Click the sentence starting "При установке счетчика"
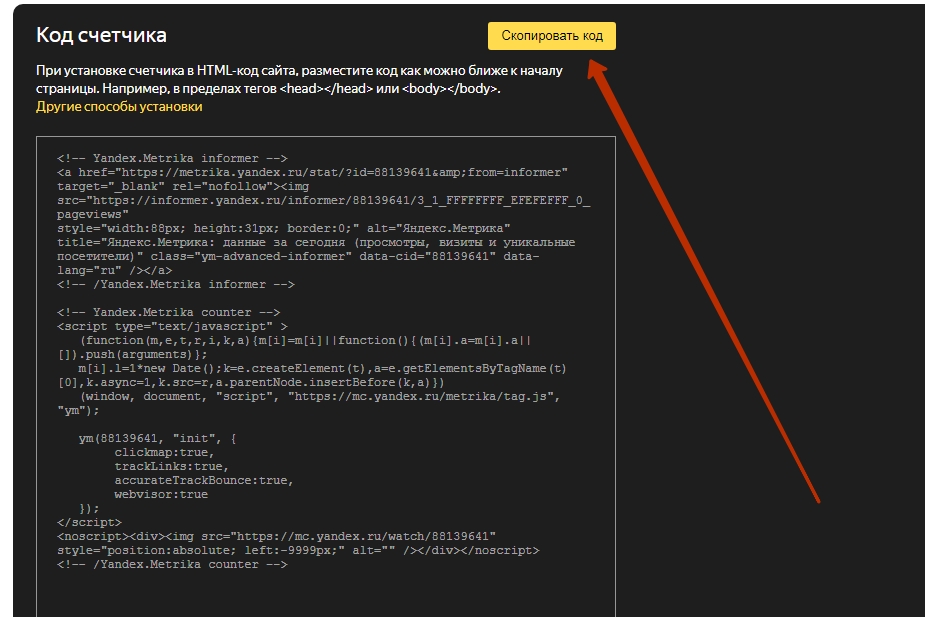Image resolution: width=925 pixels, height=617 pixels. point(299,80)
